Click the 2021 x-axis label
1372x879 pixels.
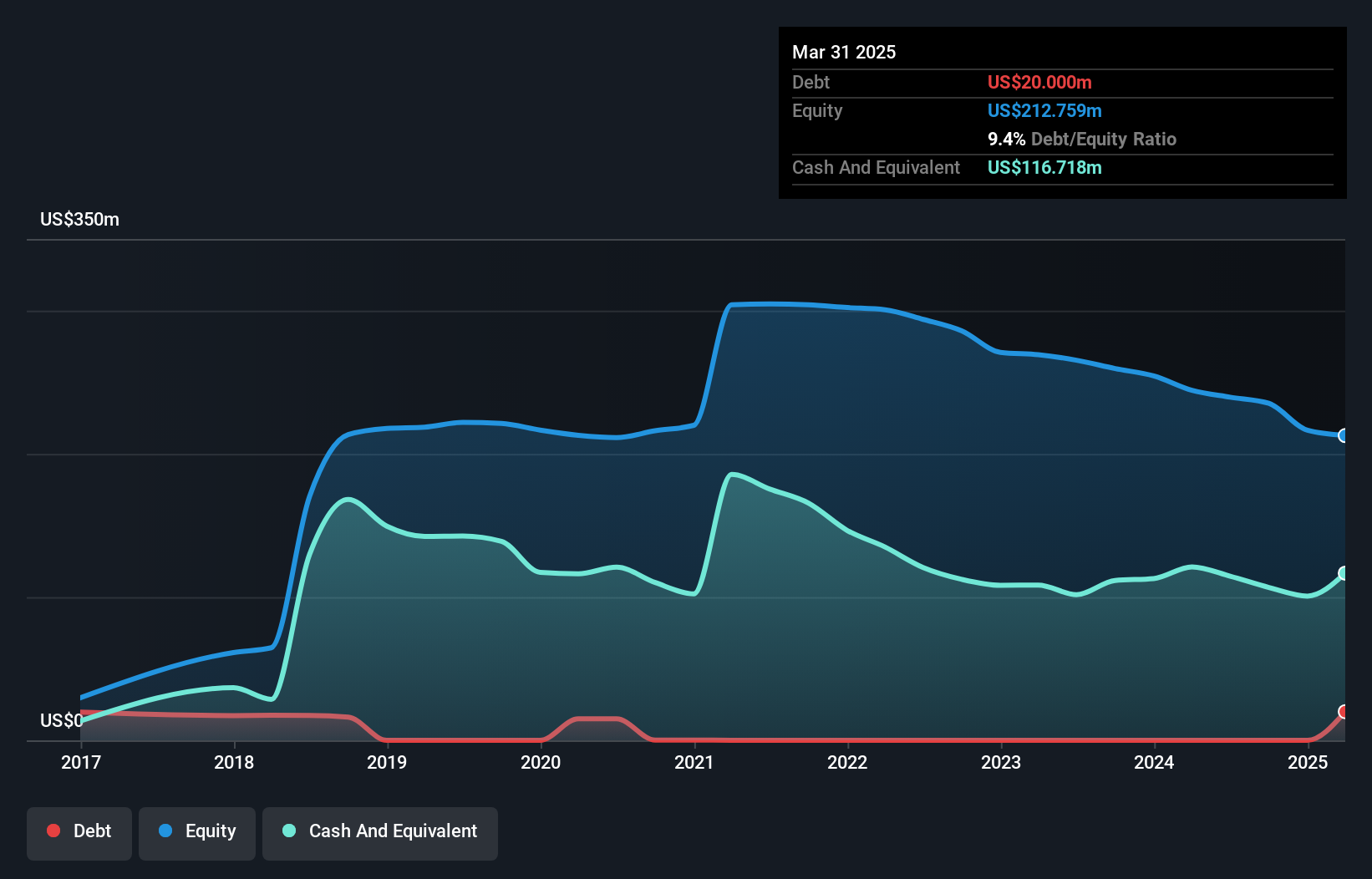[694, 762]
